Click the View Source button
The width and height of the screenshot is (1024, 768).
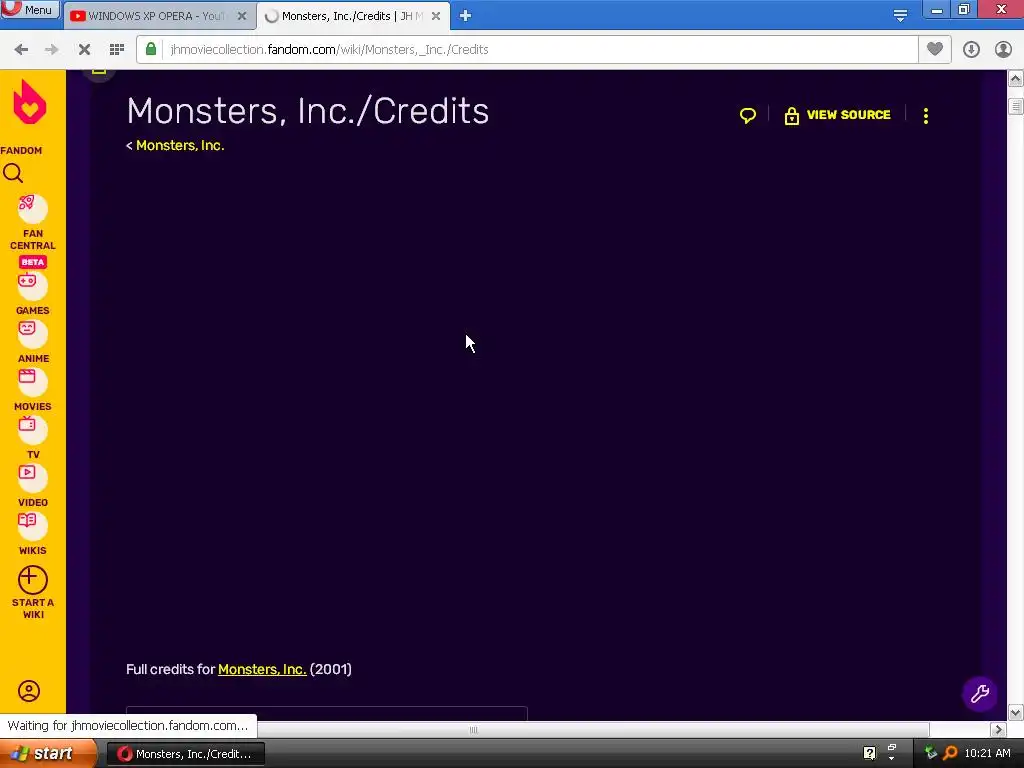point(837,115)
